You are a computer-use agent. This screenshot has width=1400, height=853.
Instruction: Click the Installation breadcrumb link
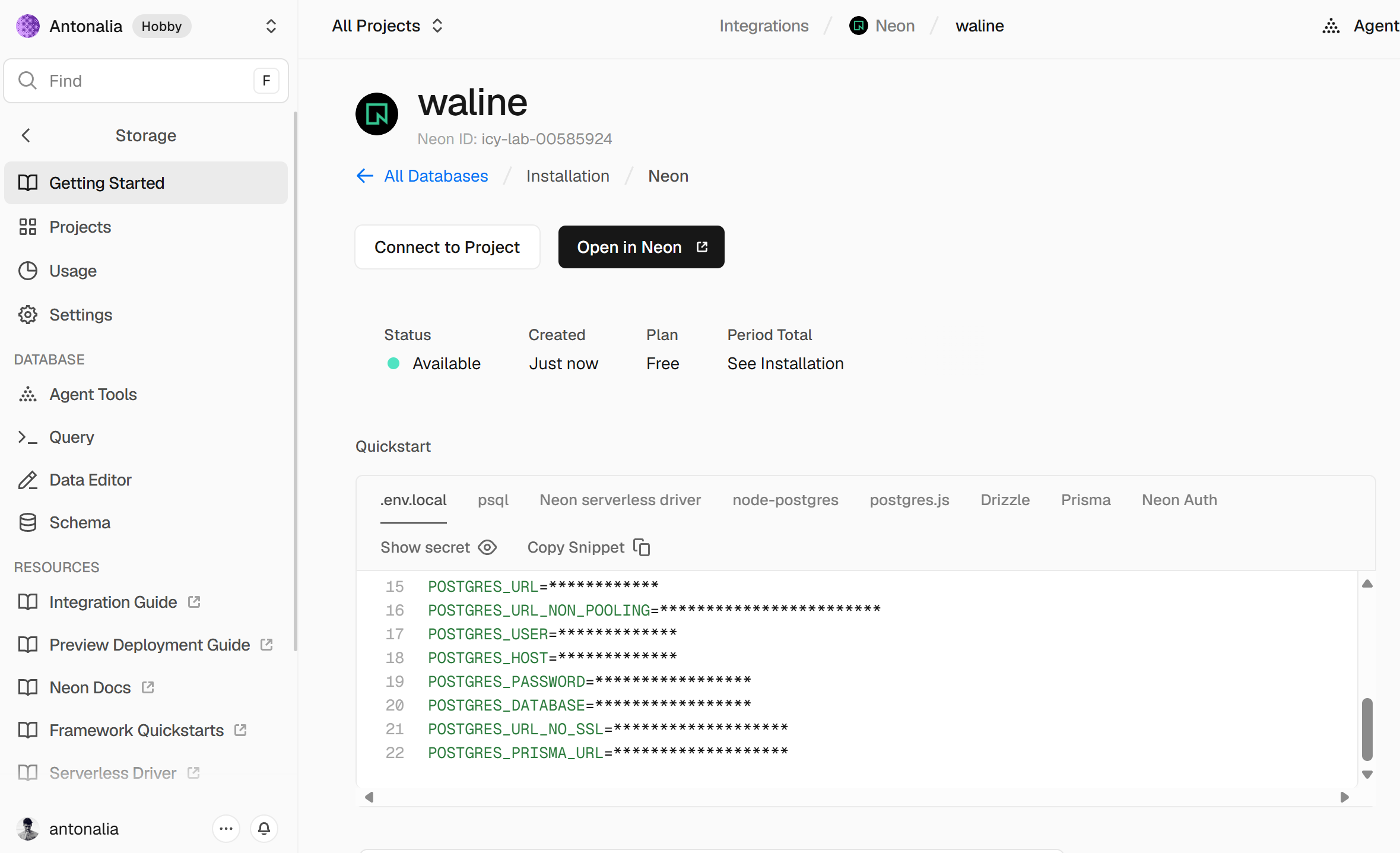pyautogui.click(x=568, y=176)
